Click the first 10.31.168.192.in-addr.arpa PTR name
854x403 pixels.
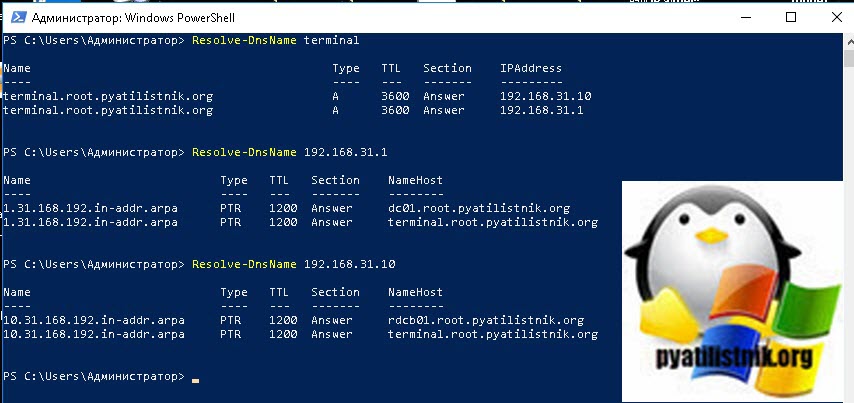pos(93,320)
